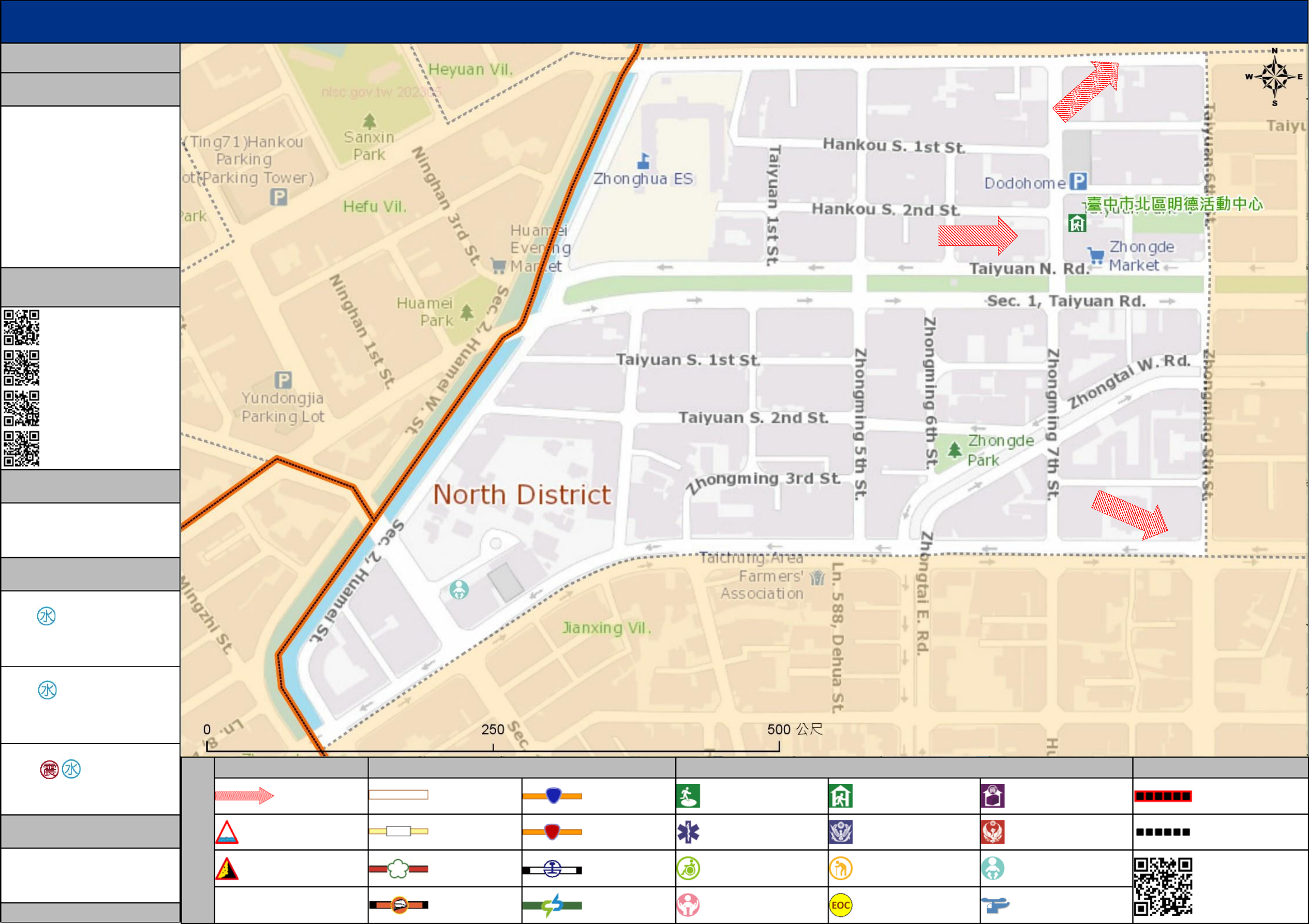Screen dimensions: 1309x924
Task: Click the 臺中市北區明德活動中心 label
Action: [x=1174, y=204]
